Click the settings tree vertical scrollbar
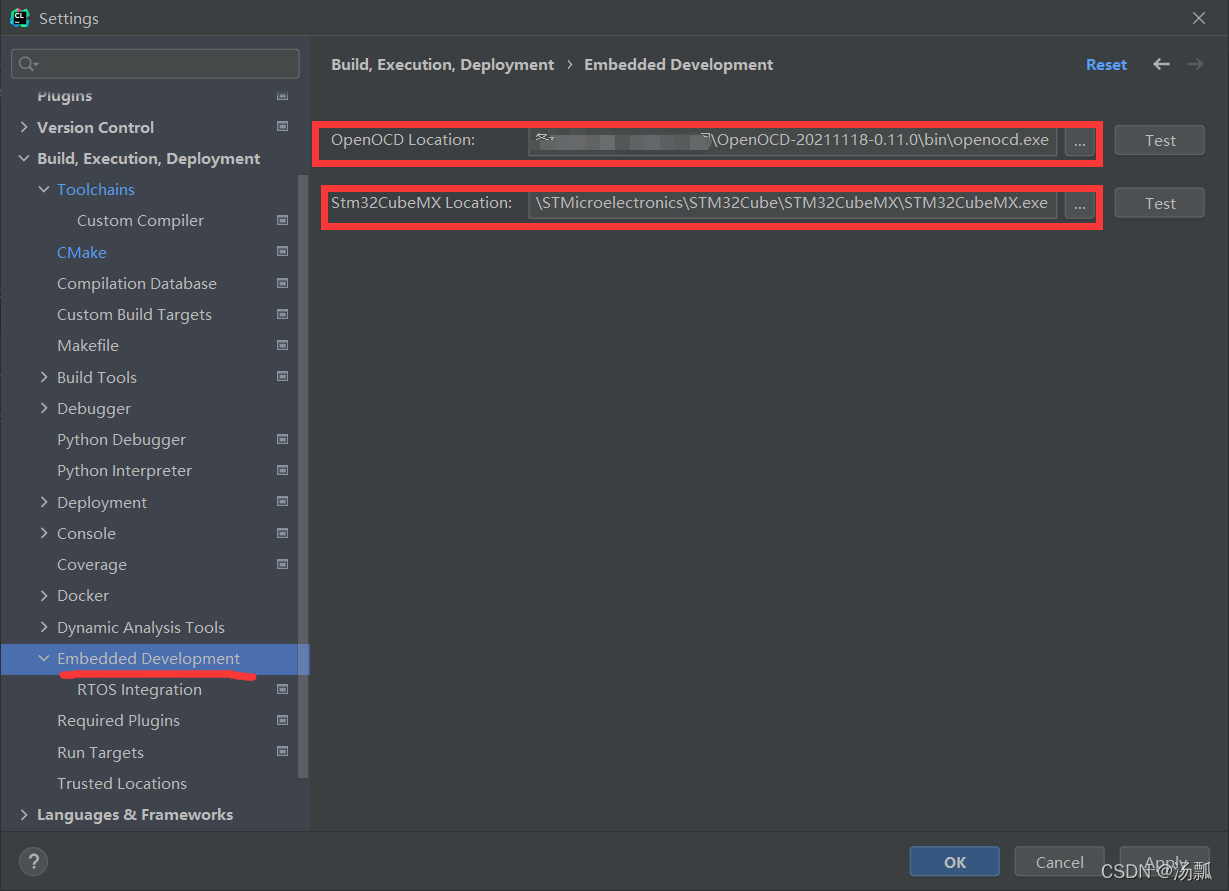 pyautogui.click(x=304, y=476)
